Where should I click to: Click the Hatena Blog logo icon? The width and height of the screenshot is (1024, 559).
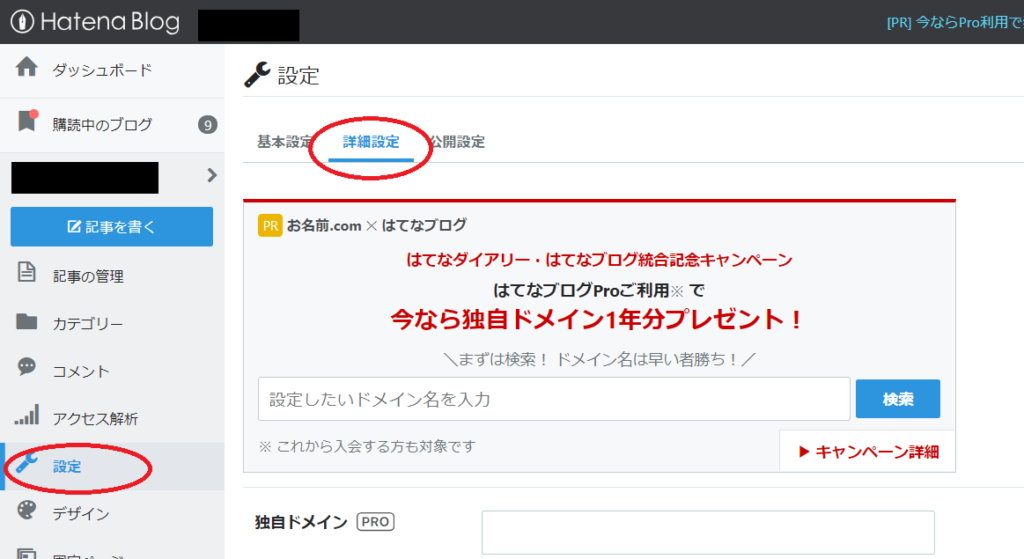click(22, 22)
